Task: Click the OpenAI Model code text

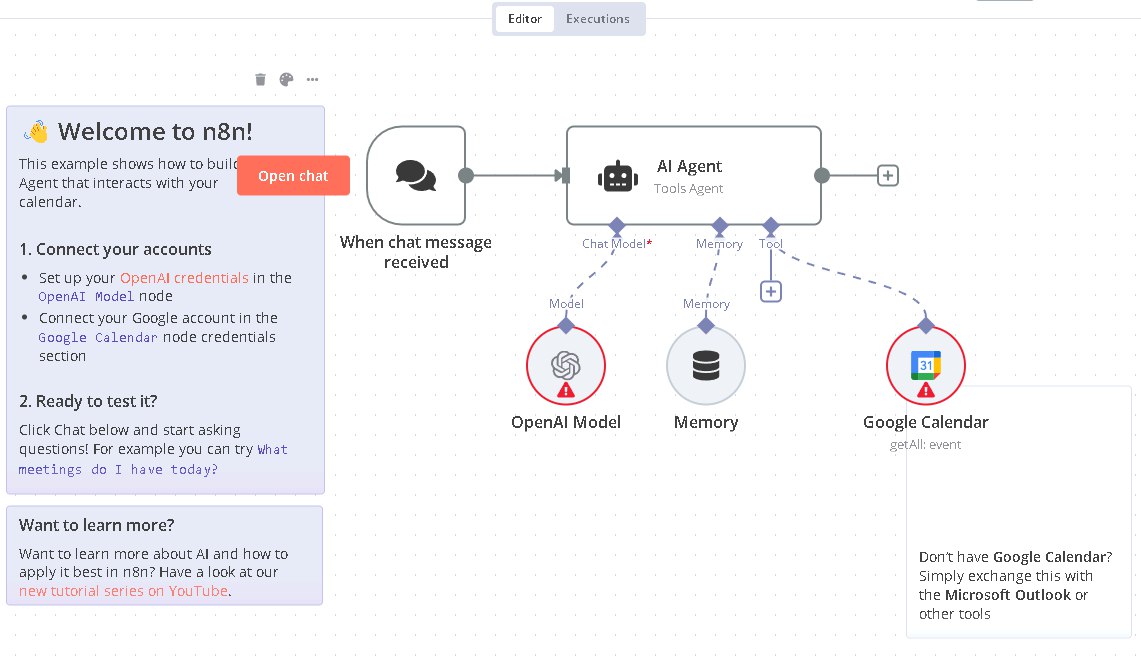Action: 86,296
